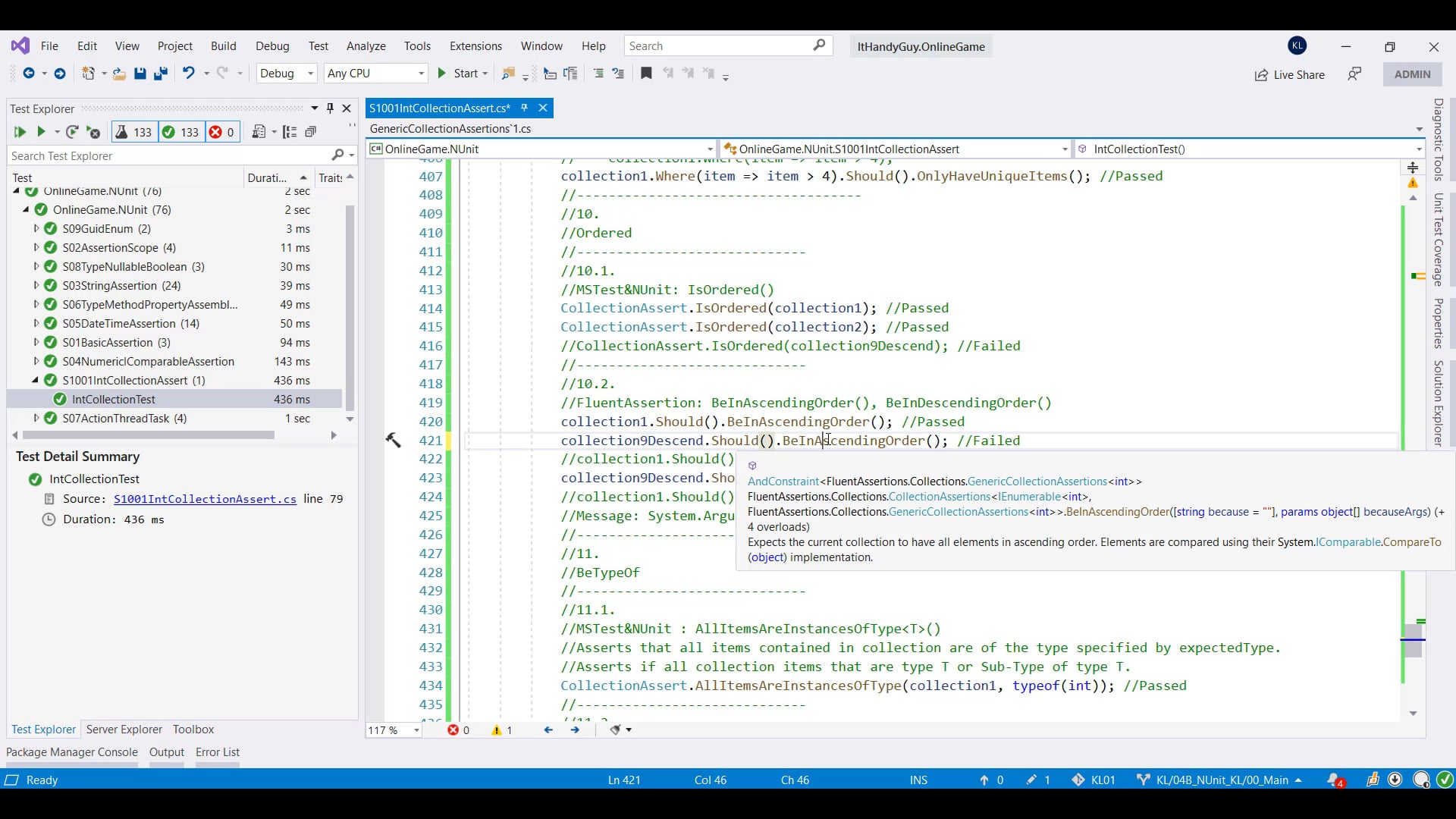This screenshot has height=819, width=1456.
Task: Repeat last test run icon
Action: [x=72, y=132]
